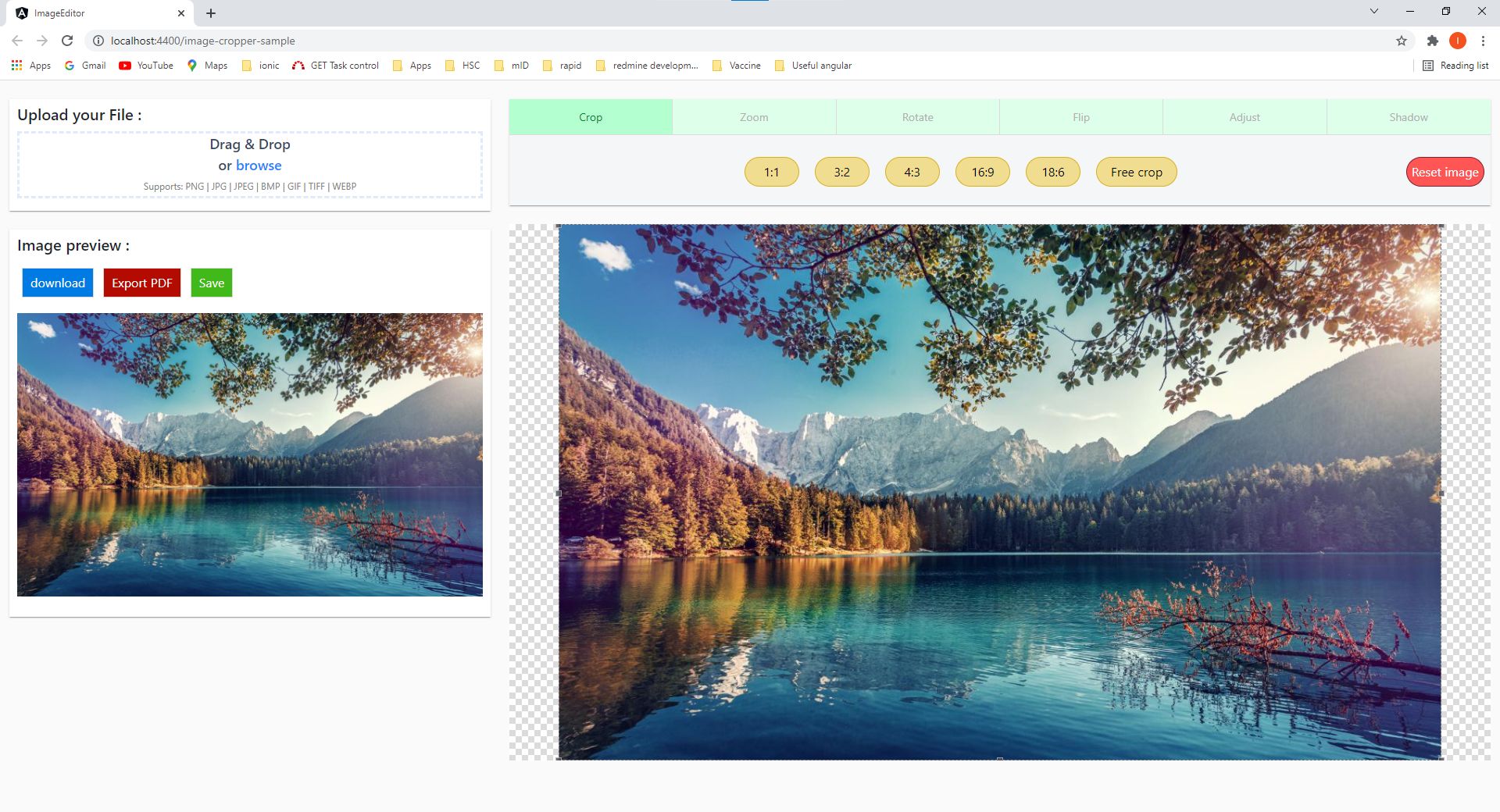Click the "Image preview :" heading

[73, 245]
